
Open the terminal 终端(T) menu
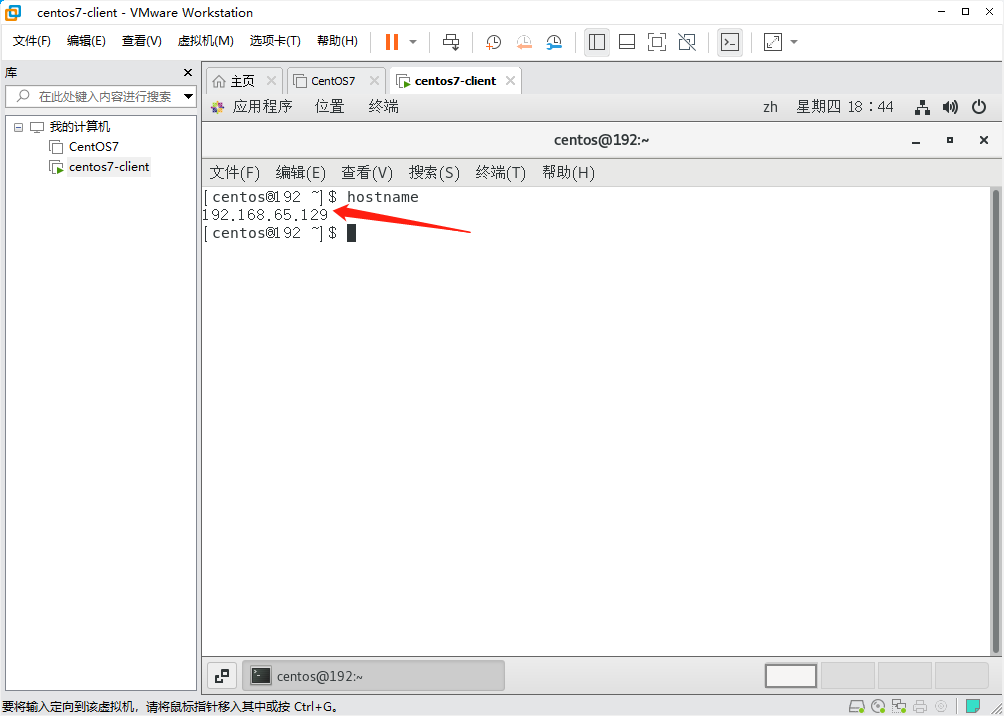coord(501,173)
